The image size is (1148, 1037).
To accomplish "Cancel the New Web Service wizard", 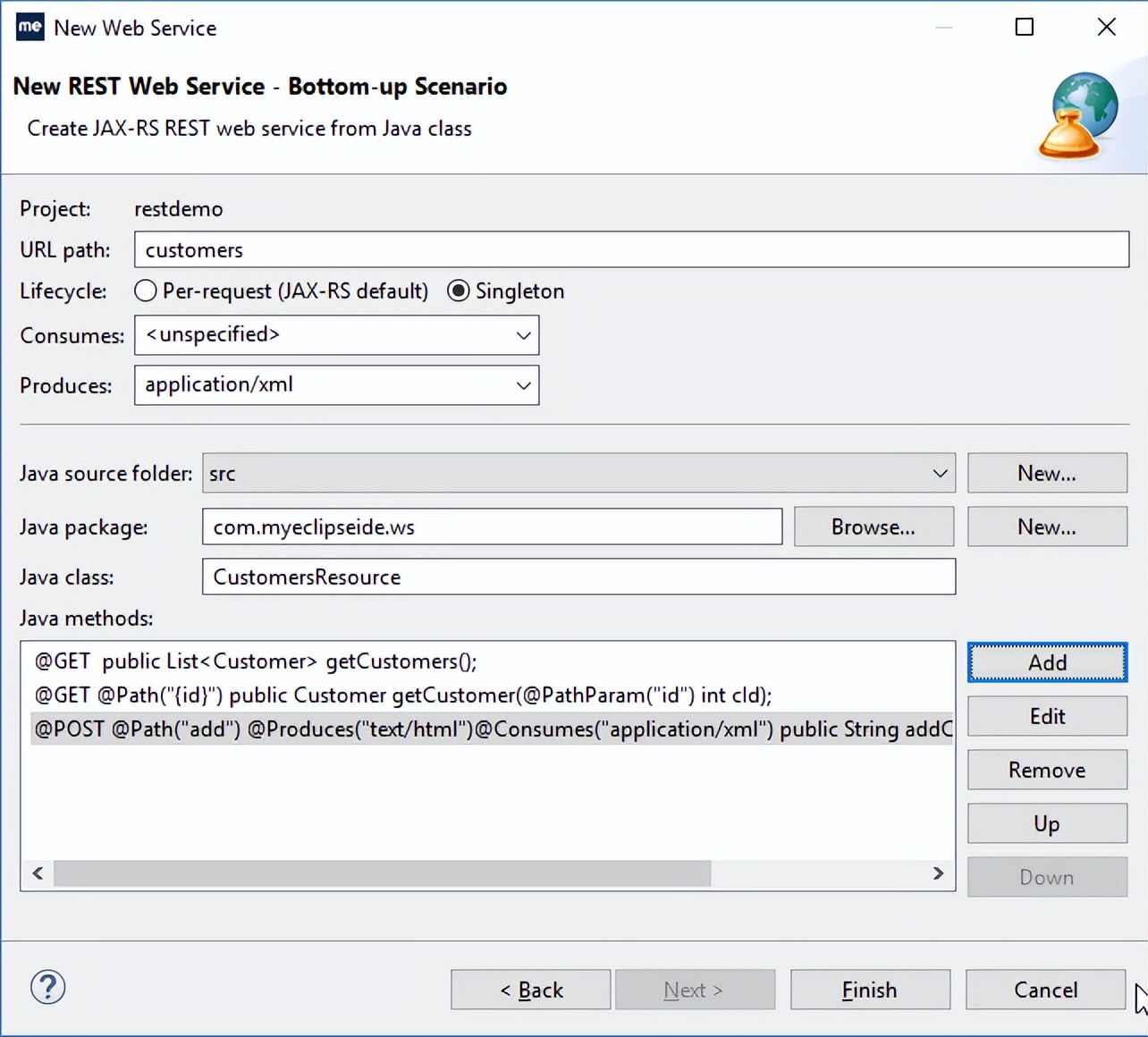I will click(1045, 990).
